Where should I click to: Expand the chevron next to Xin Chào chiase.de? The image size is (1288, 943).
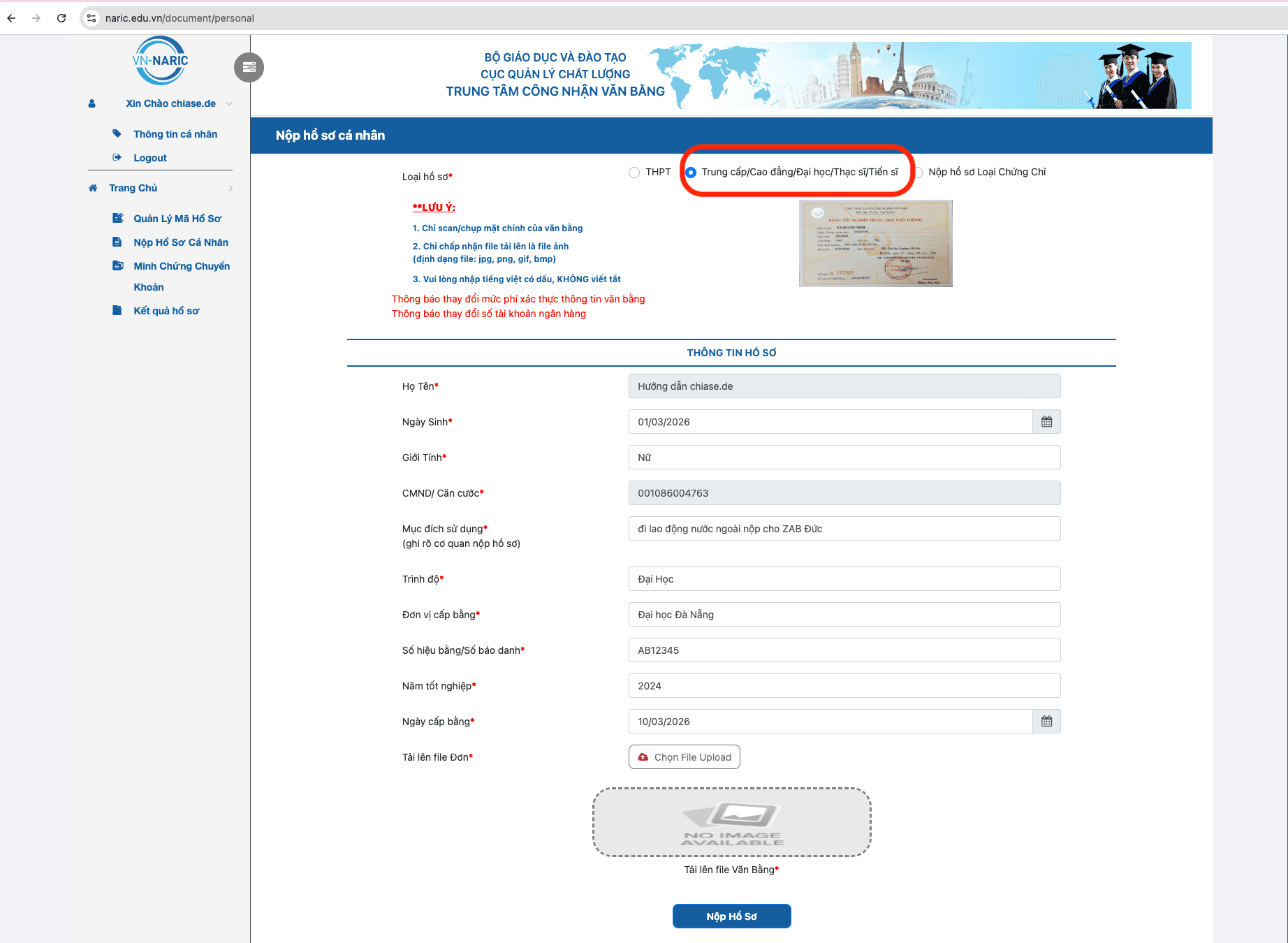pyautogui.click(x=229, y=103)
